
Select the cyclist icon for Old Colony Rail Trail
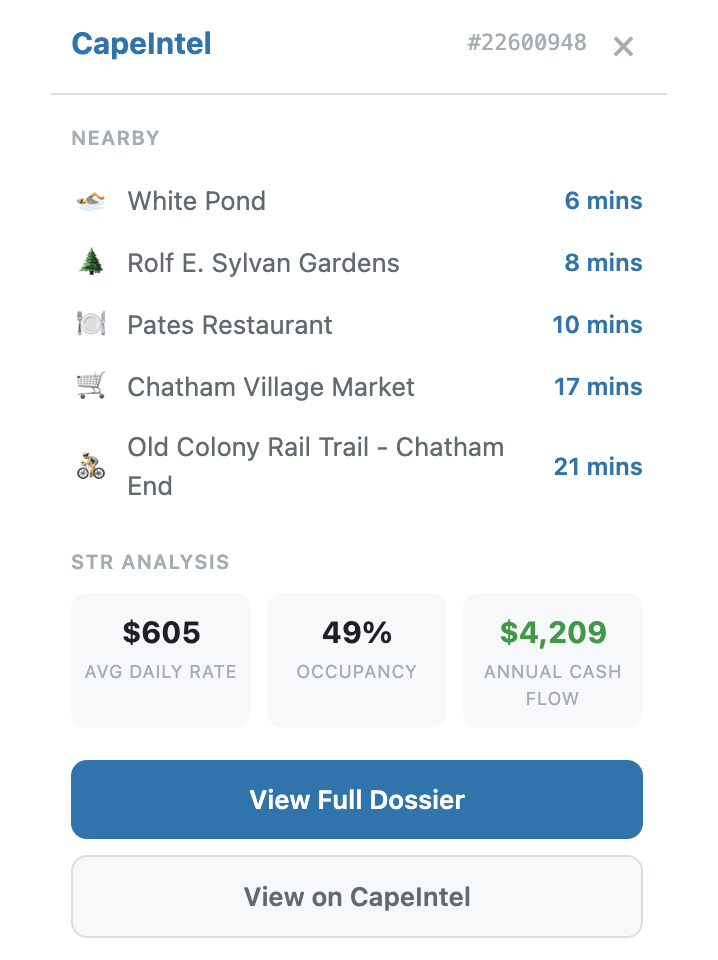click(90, 465)
